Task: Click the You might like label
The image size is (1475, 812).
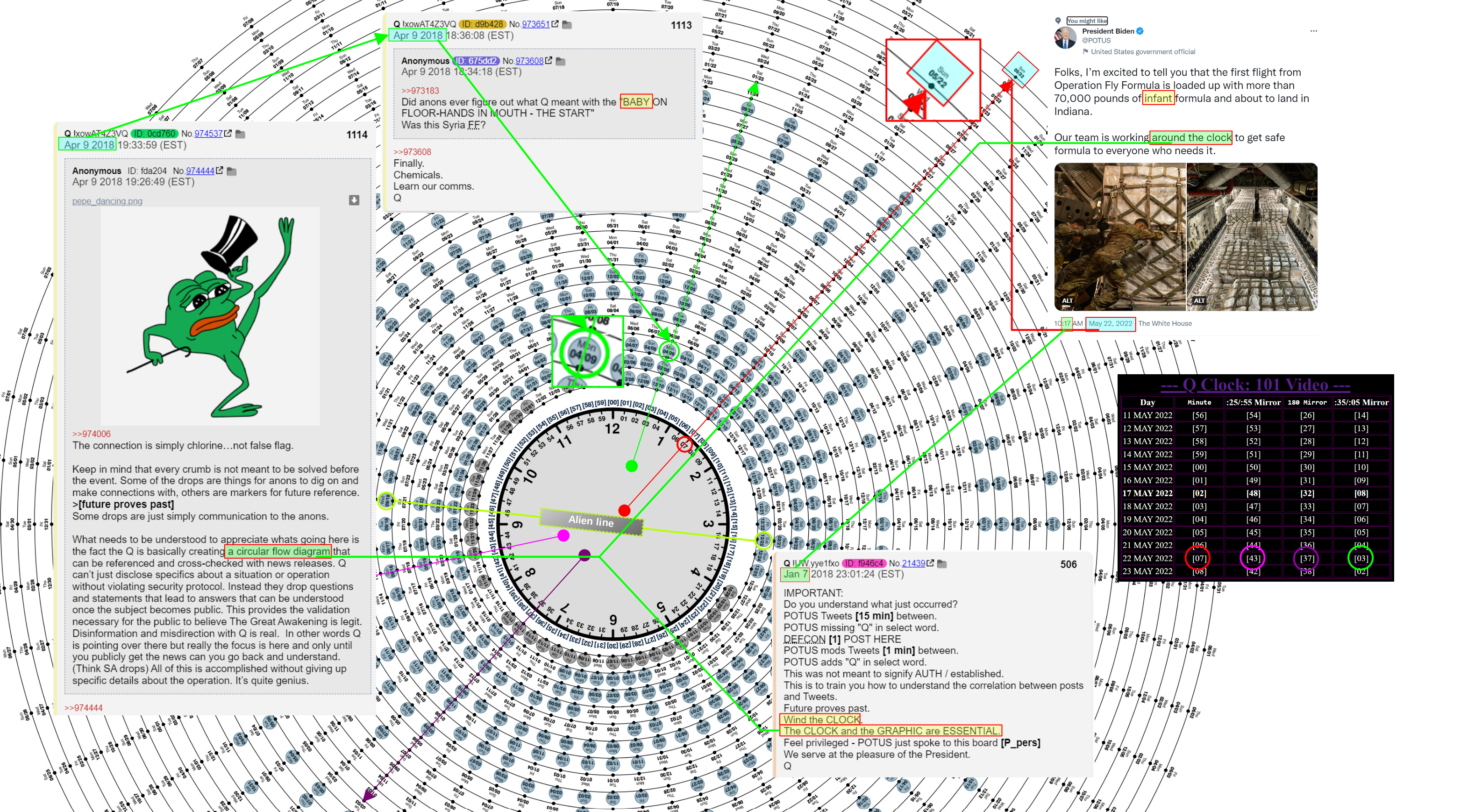Action: click(1087, 21)
